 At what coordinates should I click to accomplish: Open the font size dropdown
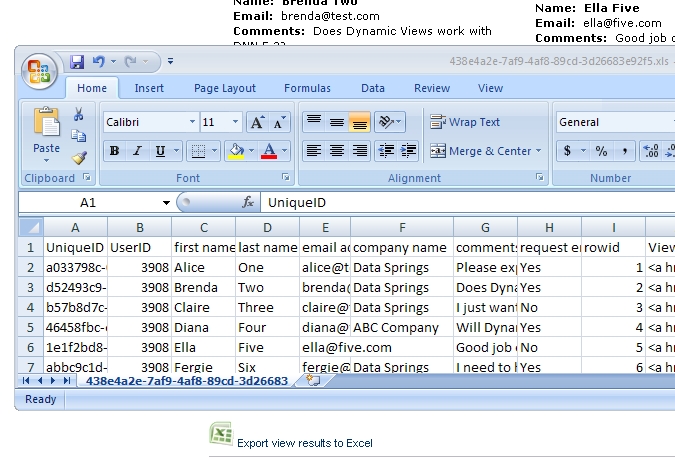point(235,122)
